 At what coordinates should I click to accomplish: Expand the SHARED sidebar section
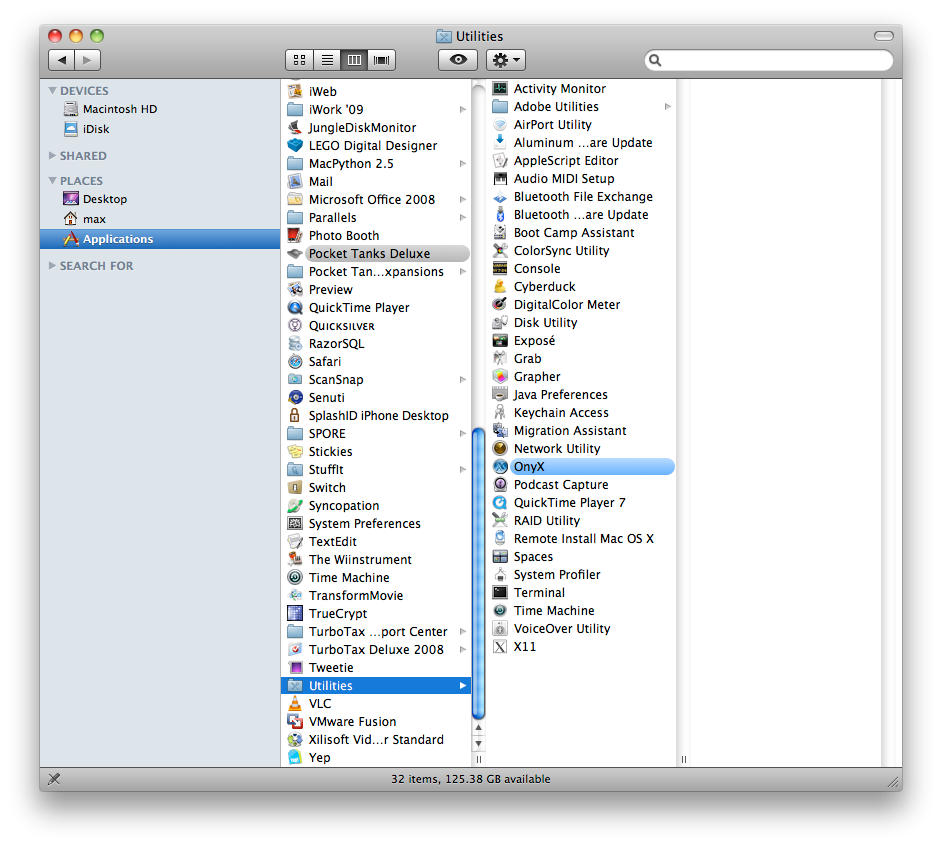[53, 156]
